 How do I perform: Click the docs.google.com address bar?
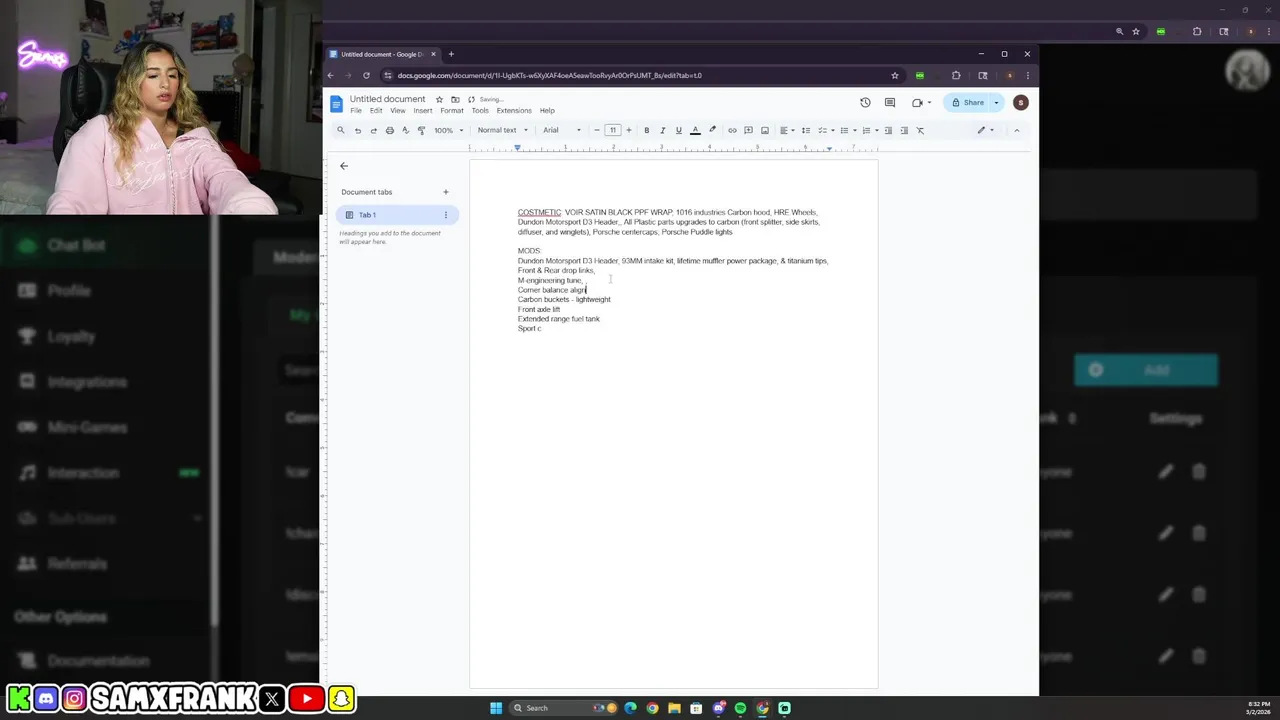pyautogui.click(x=640, y=75)
